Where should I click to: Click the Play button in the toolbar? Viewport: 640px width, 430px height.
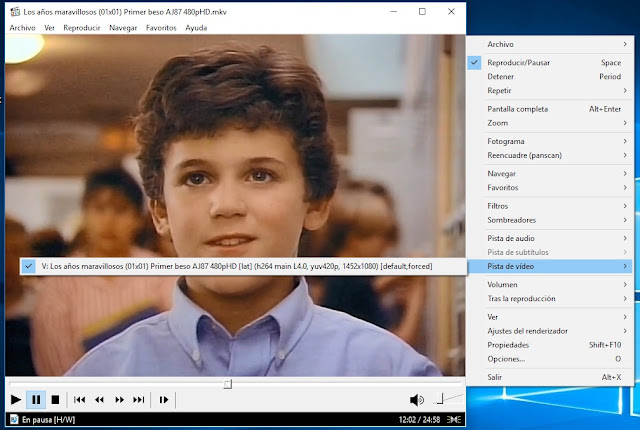16,400
